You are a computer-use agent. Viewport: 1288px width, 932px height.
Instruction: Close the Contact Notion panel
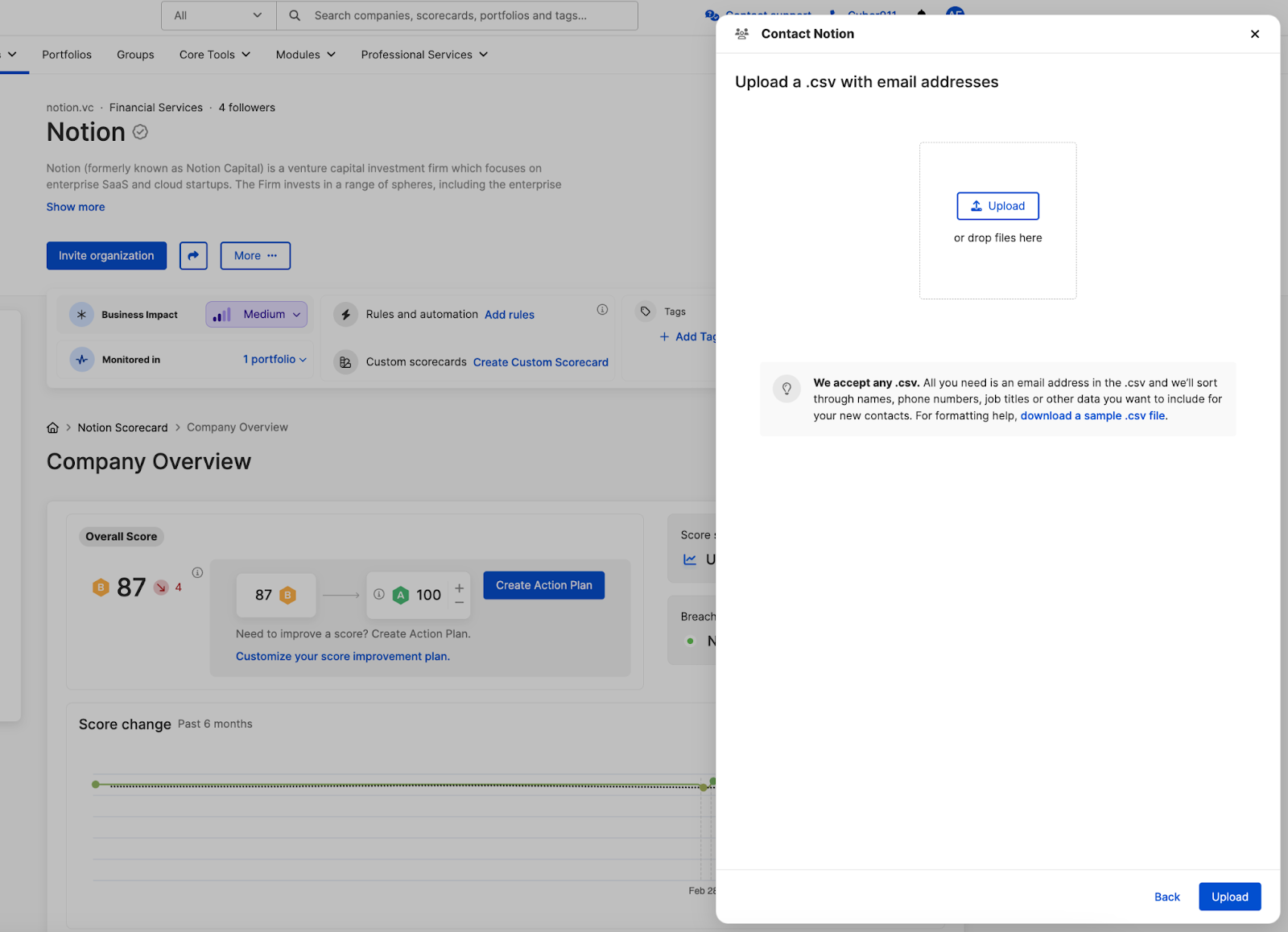tap(1254, 34)
